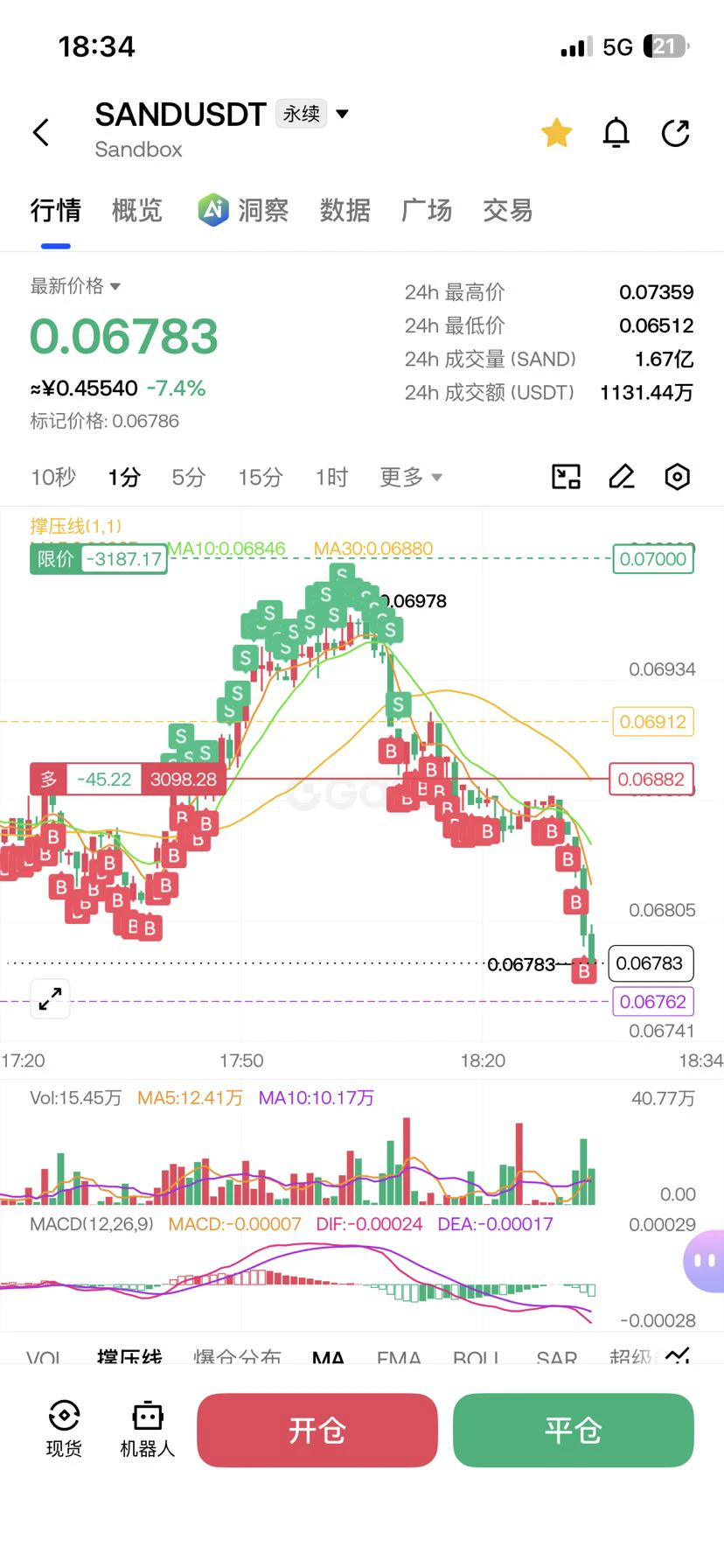
Task: Switch to the 概览 tab
Action: click(137, 210)
